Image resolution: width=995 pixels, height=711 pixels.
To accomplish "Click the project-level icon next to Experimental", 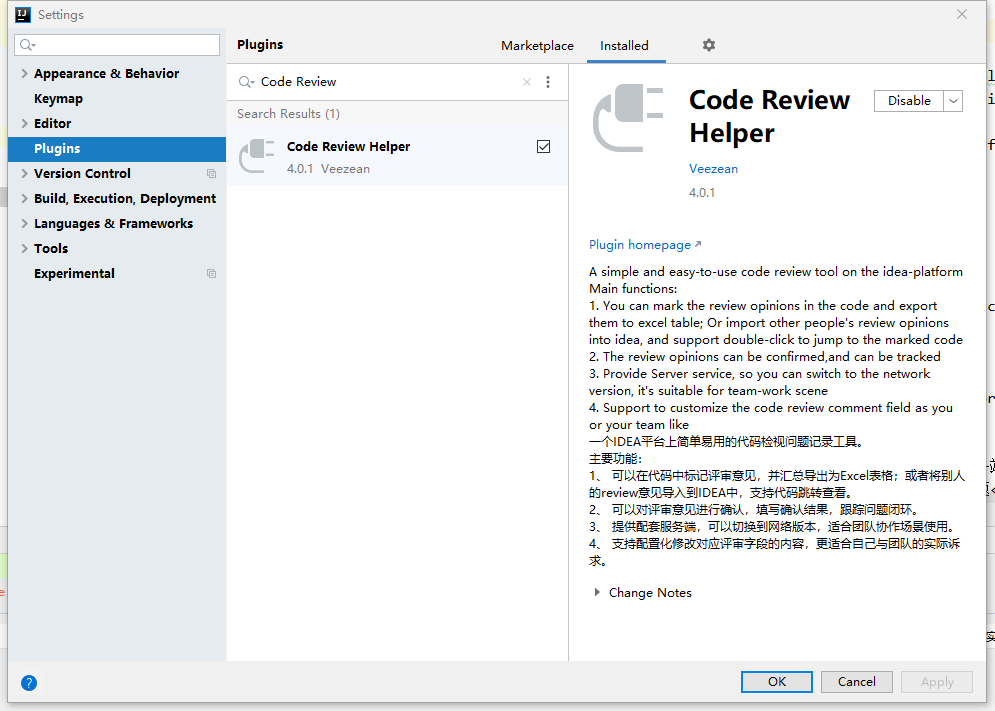I will tap(211, 274).
